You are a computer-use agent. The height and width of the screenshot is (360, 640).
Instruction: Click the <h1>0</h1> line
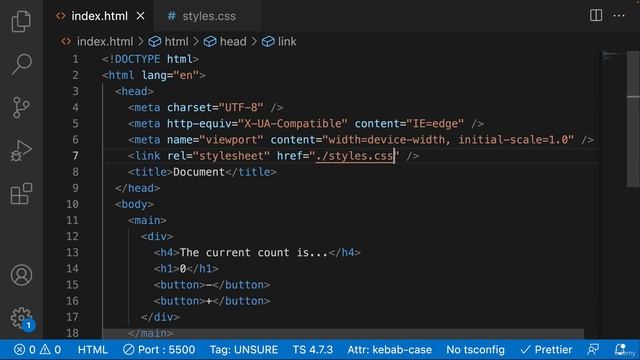point(186,269)
